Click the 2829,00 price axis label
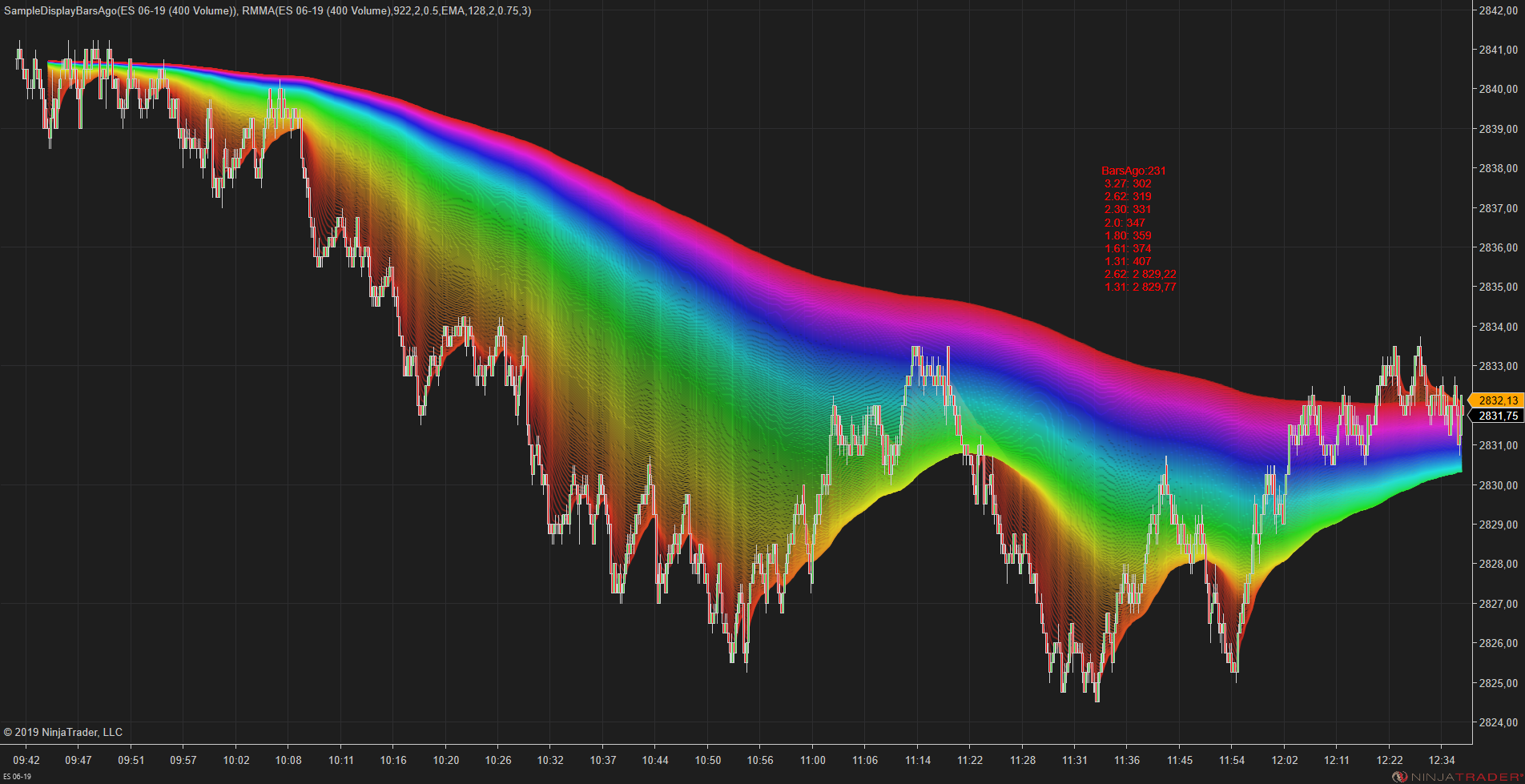 [x=1498, y=525]
